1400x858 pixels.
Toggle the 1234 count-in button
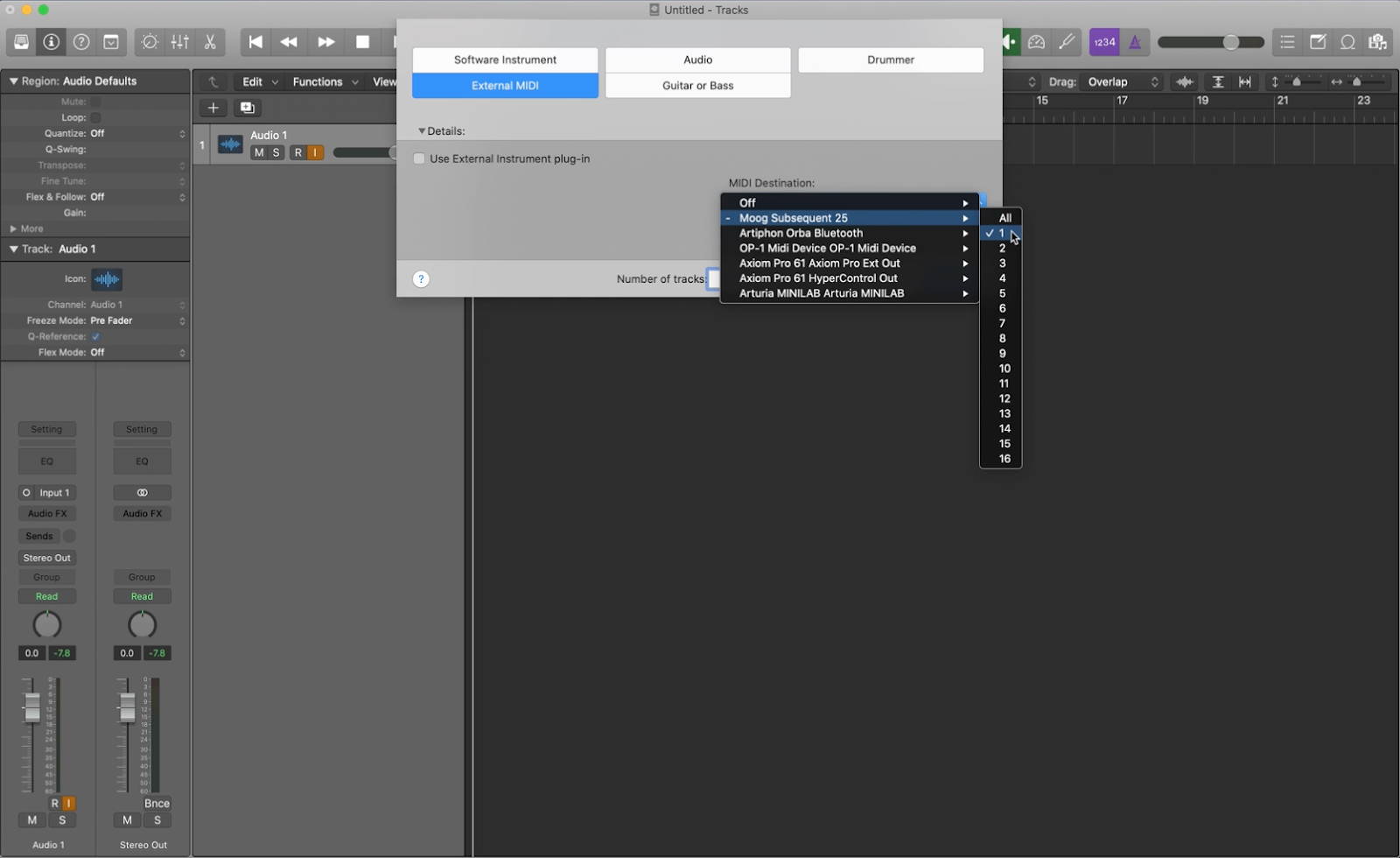point(1104,42)
